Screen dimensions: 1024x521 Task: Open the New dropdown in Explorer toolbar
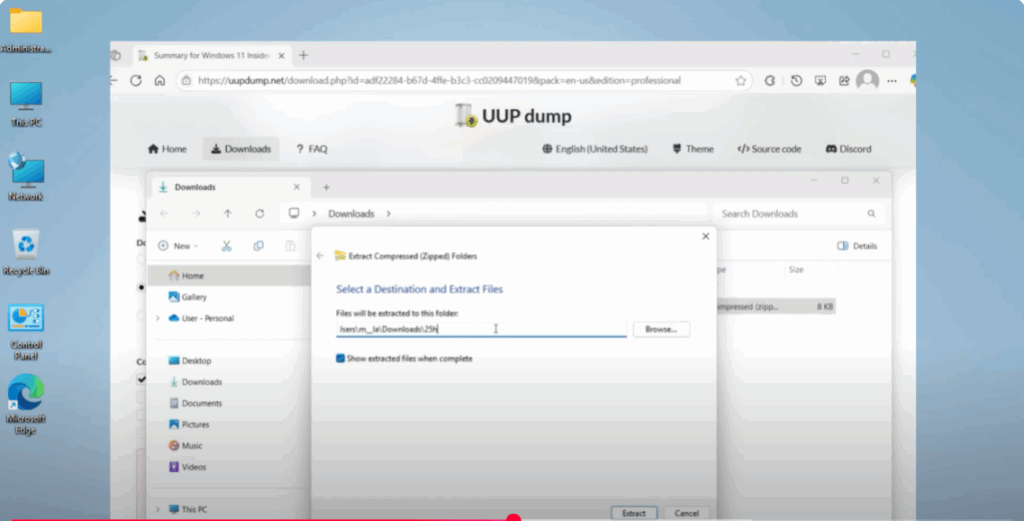tap(178, 245)
